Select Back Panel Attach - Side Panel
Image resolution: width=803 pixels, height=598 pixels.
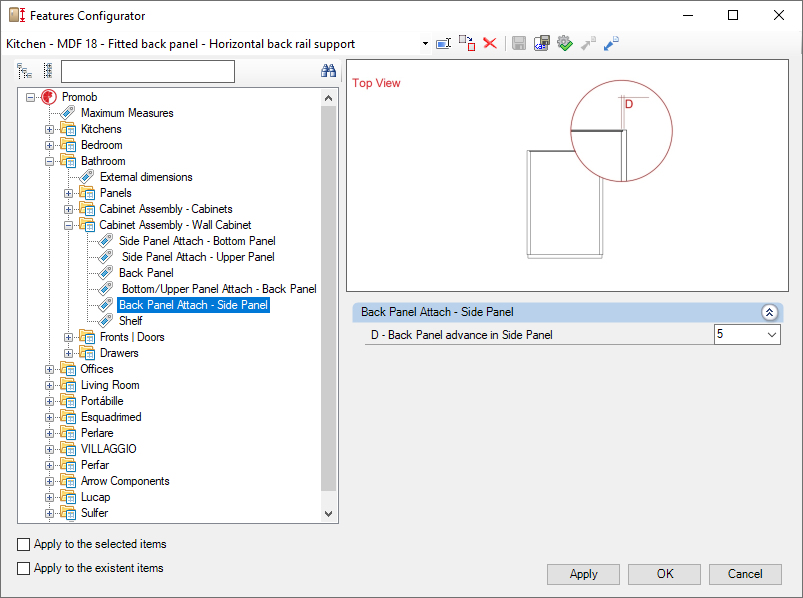(193, 305)
